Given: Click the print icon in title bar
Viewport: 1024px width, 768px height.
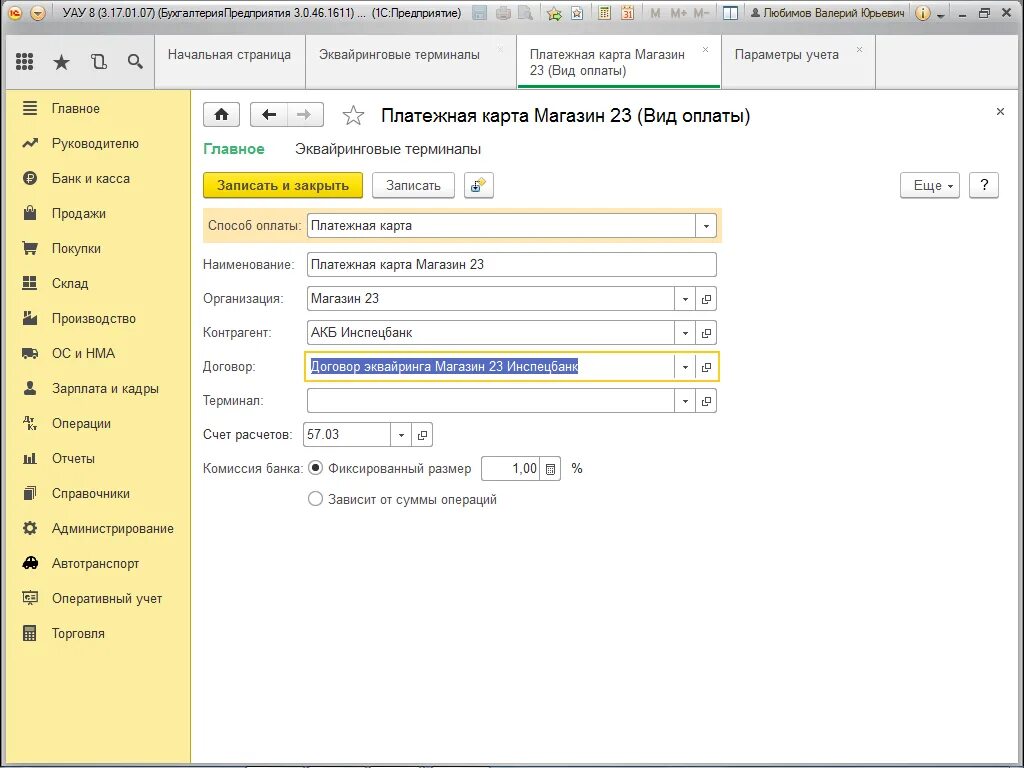Looking at the screenshot, I should click(503, 13).
